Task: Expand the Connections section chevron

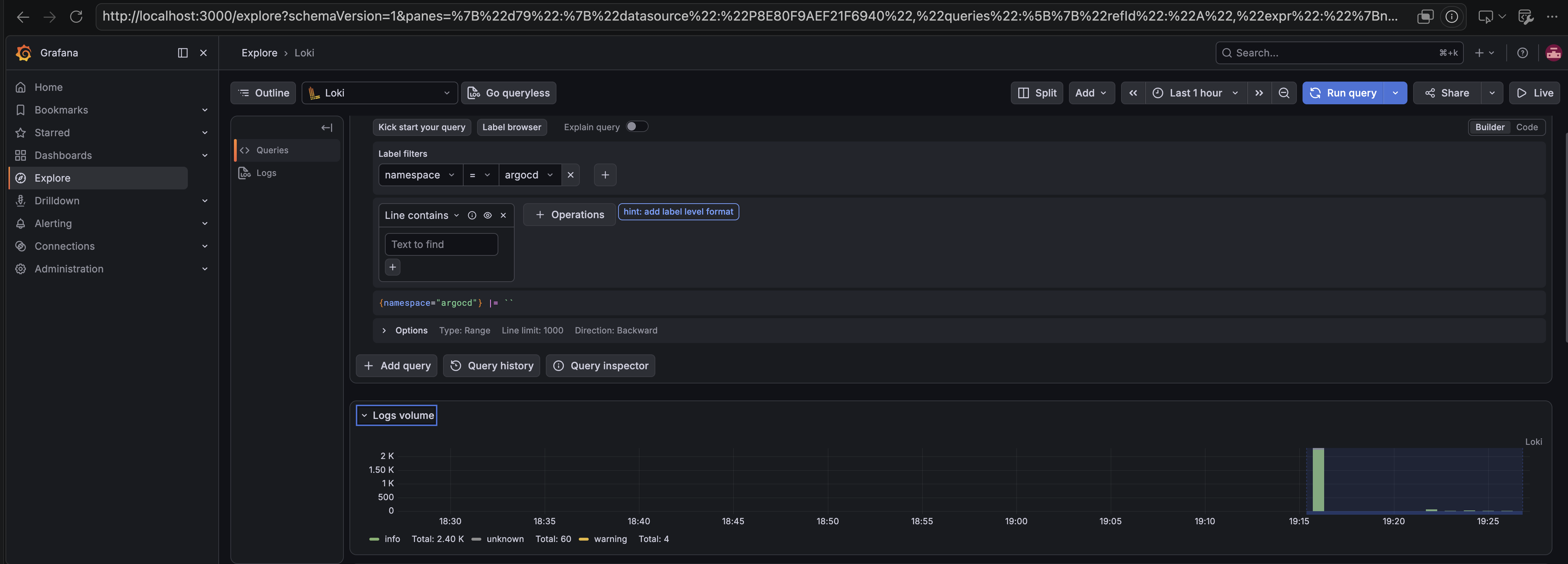Action: pos(205,246)
